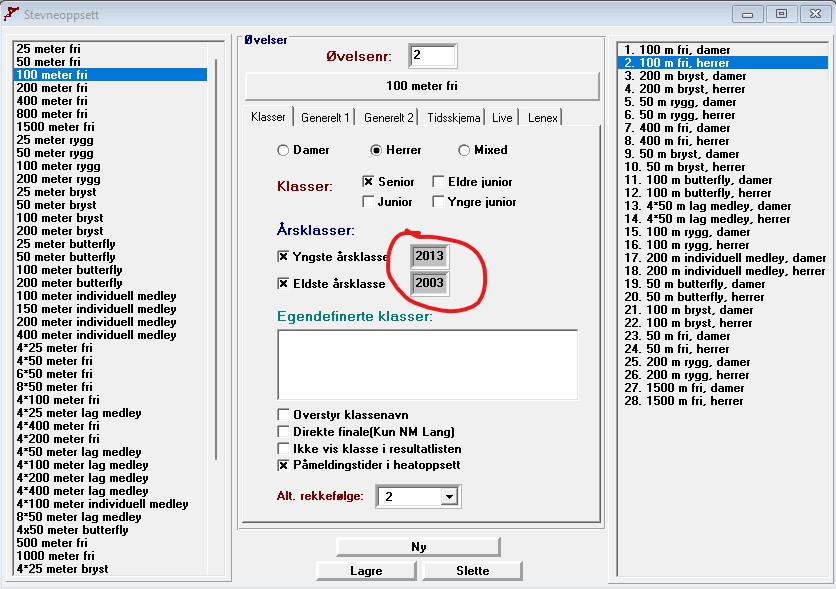
Task: Switch to the Generelt 1 tab
Action: (x=325, y=118)
